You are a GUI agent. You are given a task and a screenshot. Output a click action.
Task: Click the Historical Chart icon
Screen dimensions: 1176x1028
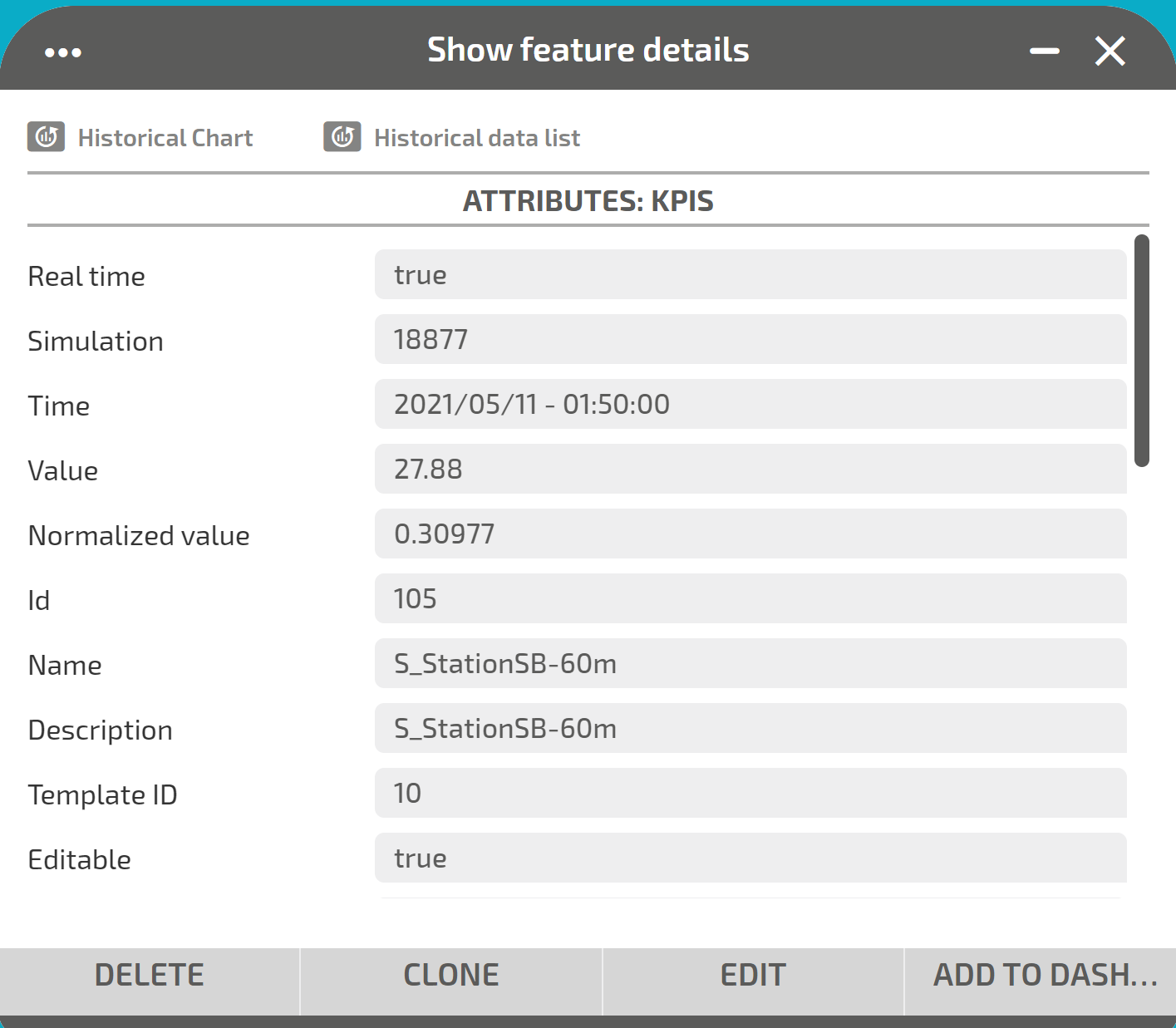[46, 137]
